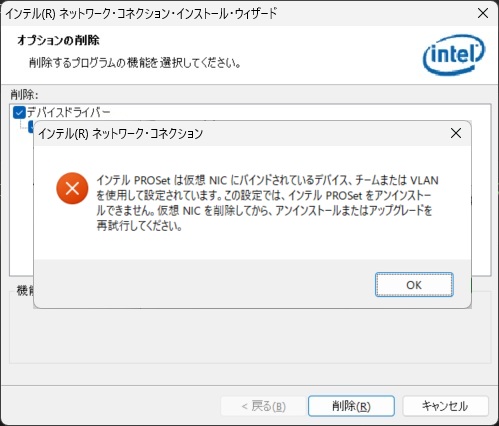Viewport: 499px width, 426px height.
Task: Close the install wizard window with X
Action: pos(483,14)
